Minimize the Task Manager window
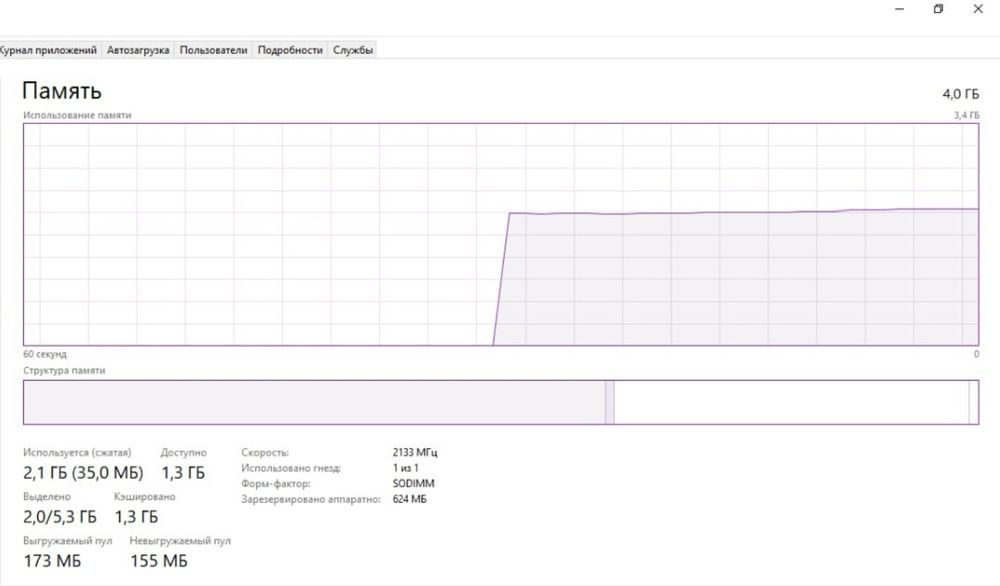This screenshot has height=586, width=1000. coord(899,9)
